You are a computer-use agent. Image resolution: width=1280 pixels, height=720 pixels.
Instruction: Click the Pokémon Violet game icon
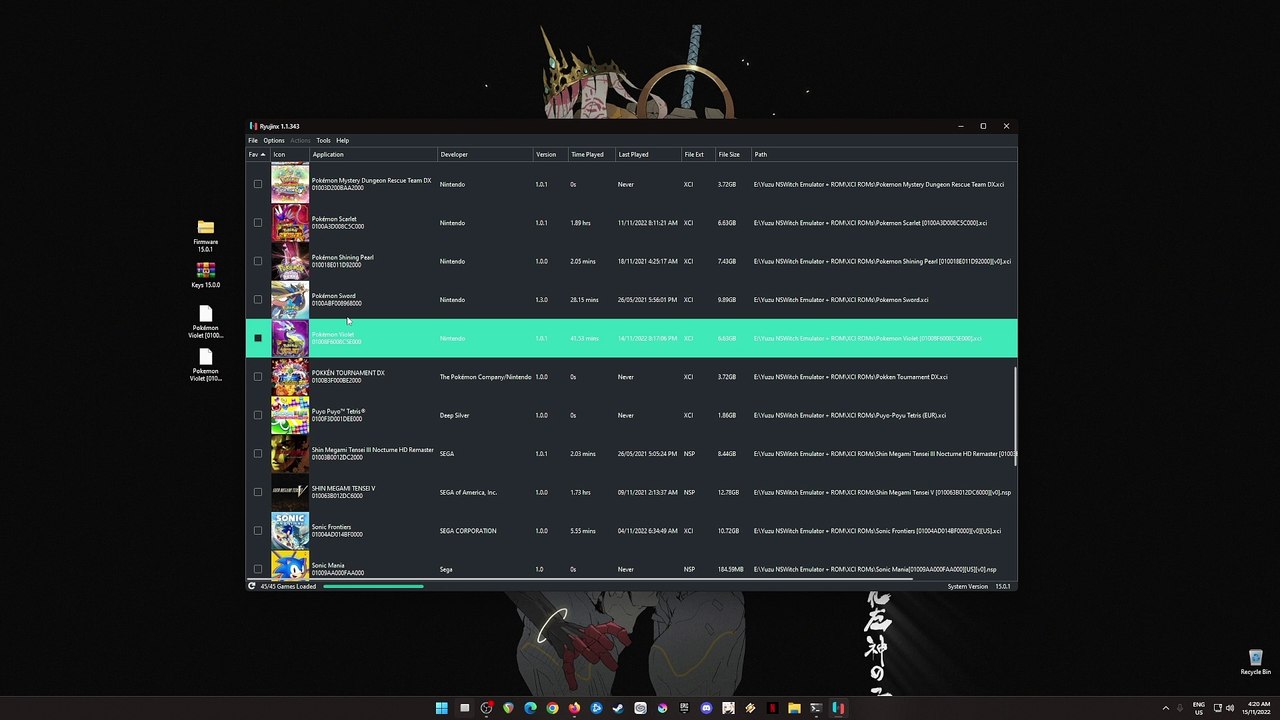(x=290, y=338)
